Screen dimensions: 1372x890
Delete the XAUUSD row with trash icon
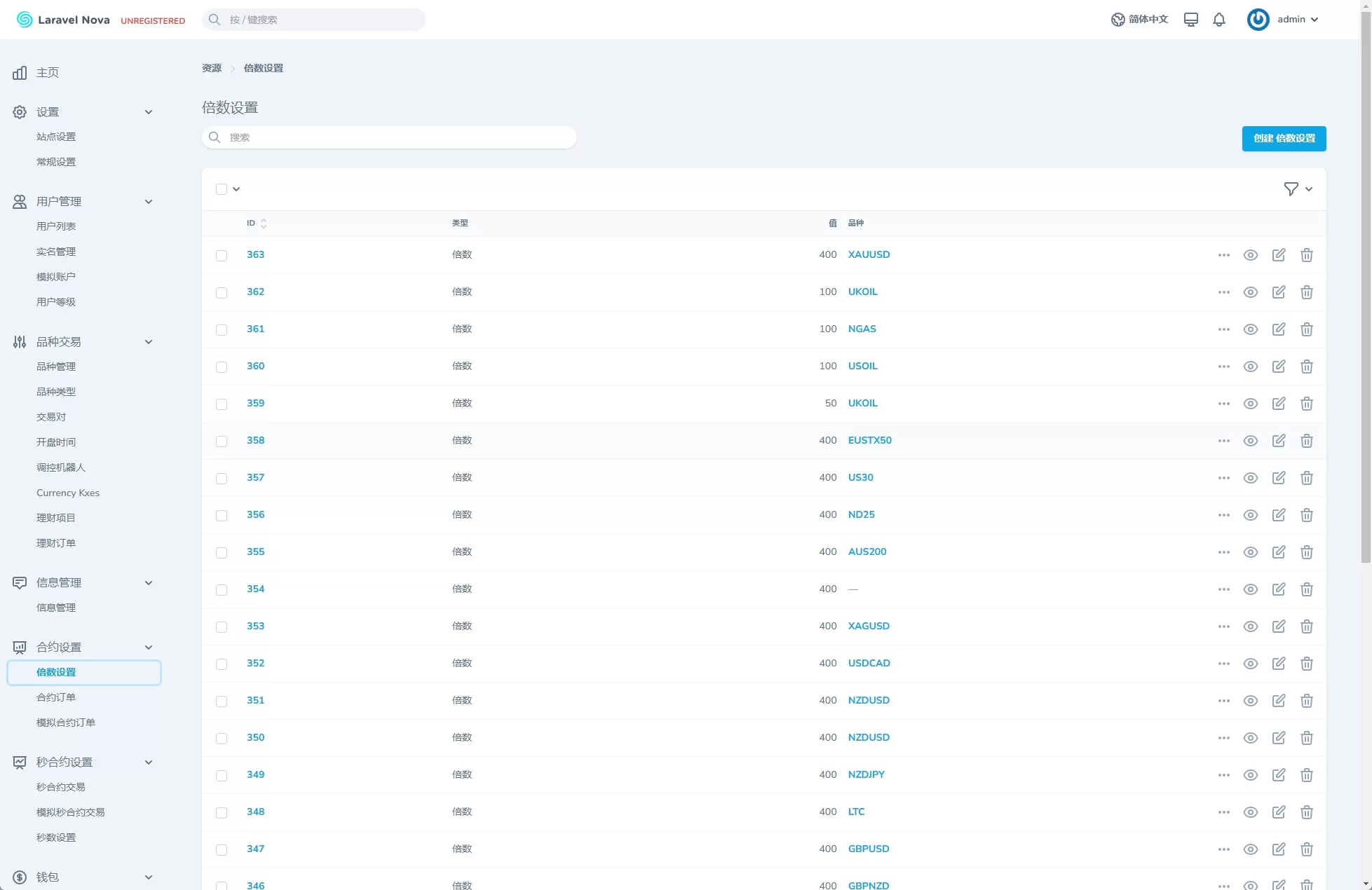(1306, 255)
